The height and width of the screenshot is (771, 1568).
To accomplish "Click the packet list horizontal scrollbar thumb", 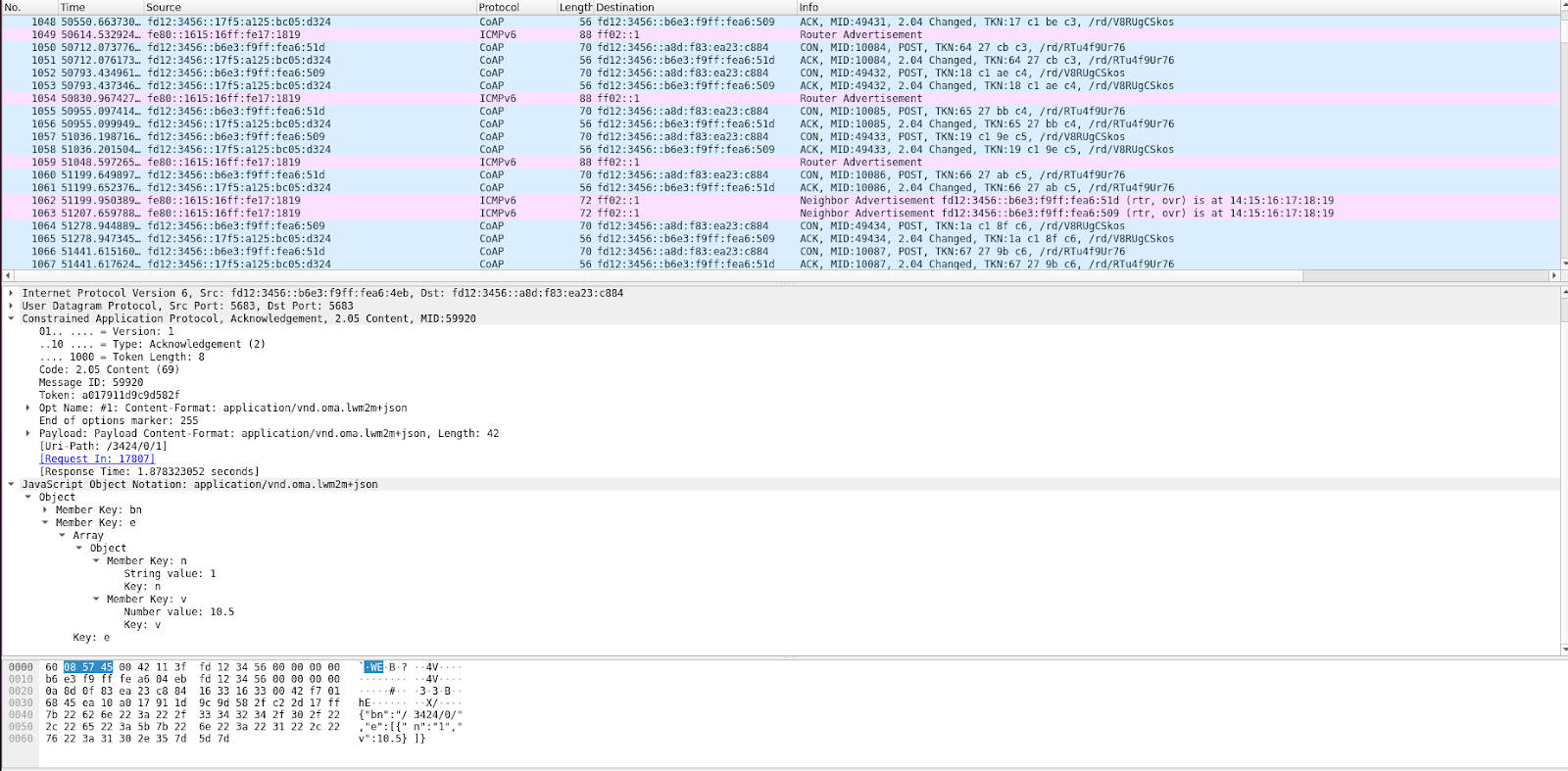I will [x=658, y=276].
